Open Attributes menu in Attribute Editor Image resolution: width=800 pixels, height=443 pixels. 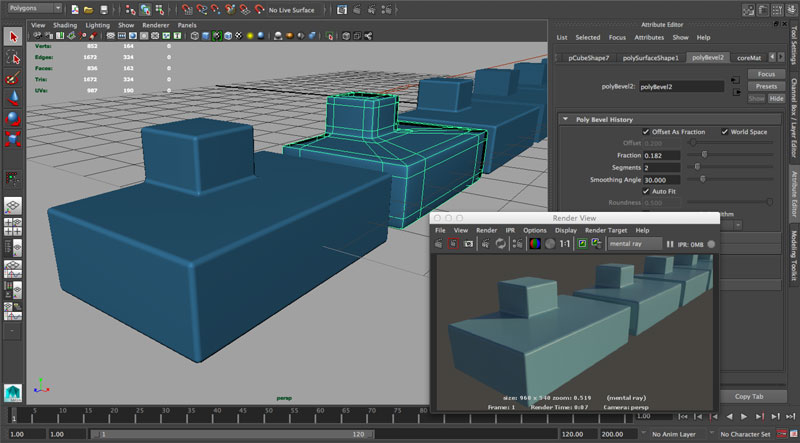(649, 37)
